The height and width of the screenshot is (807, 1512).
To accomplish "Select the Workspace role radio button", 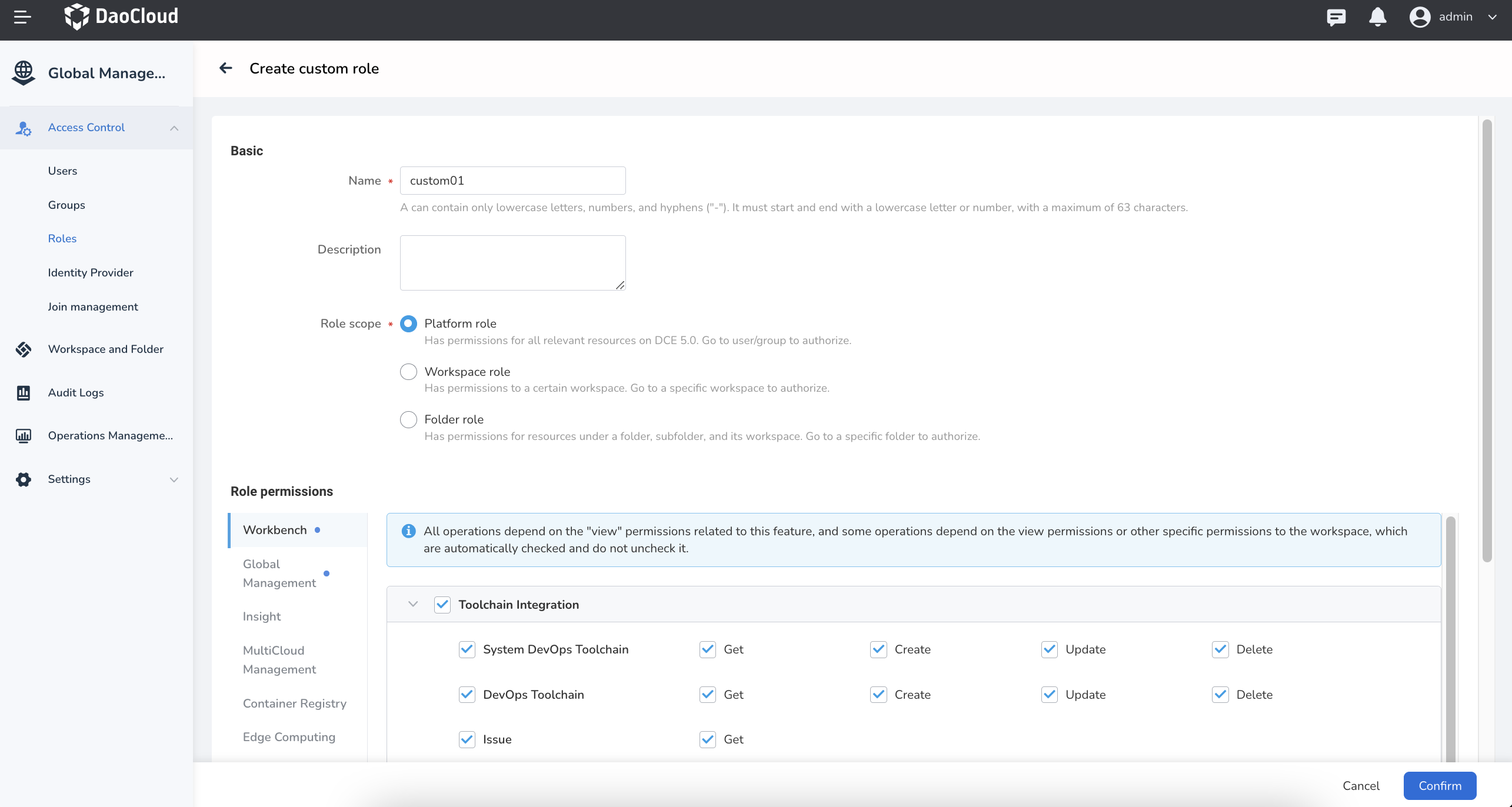I will coord(408,372).
